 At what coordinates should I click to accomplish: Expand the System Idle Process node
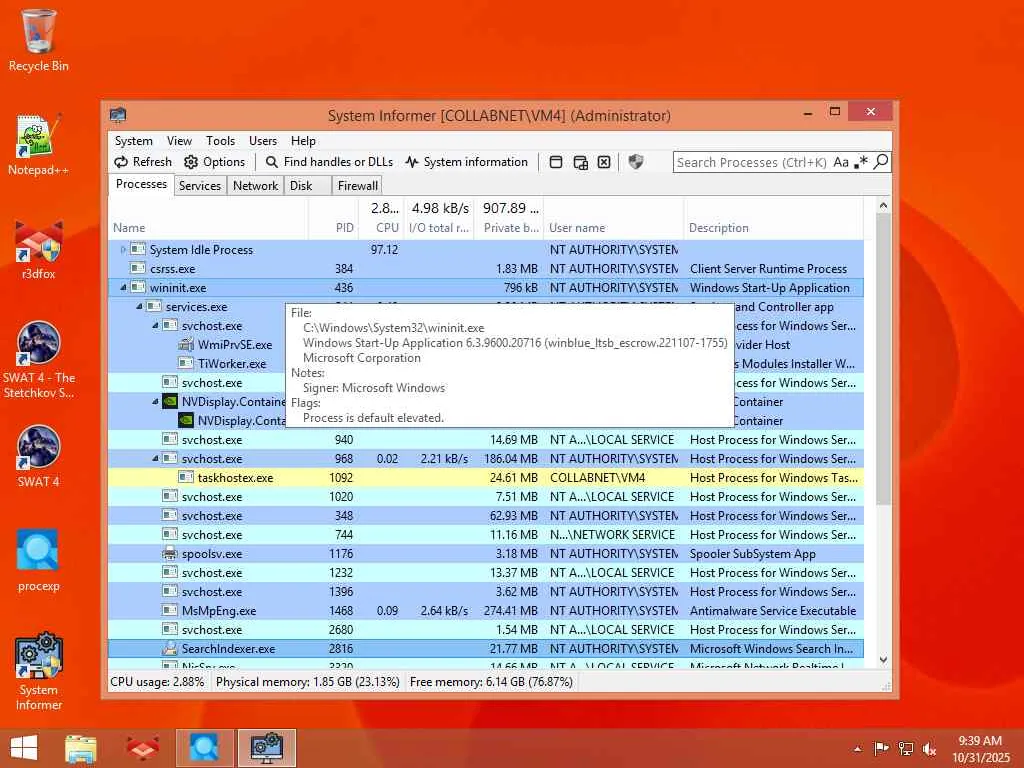tap(122, 249)
